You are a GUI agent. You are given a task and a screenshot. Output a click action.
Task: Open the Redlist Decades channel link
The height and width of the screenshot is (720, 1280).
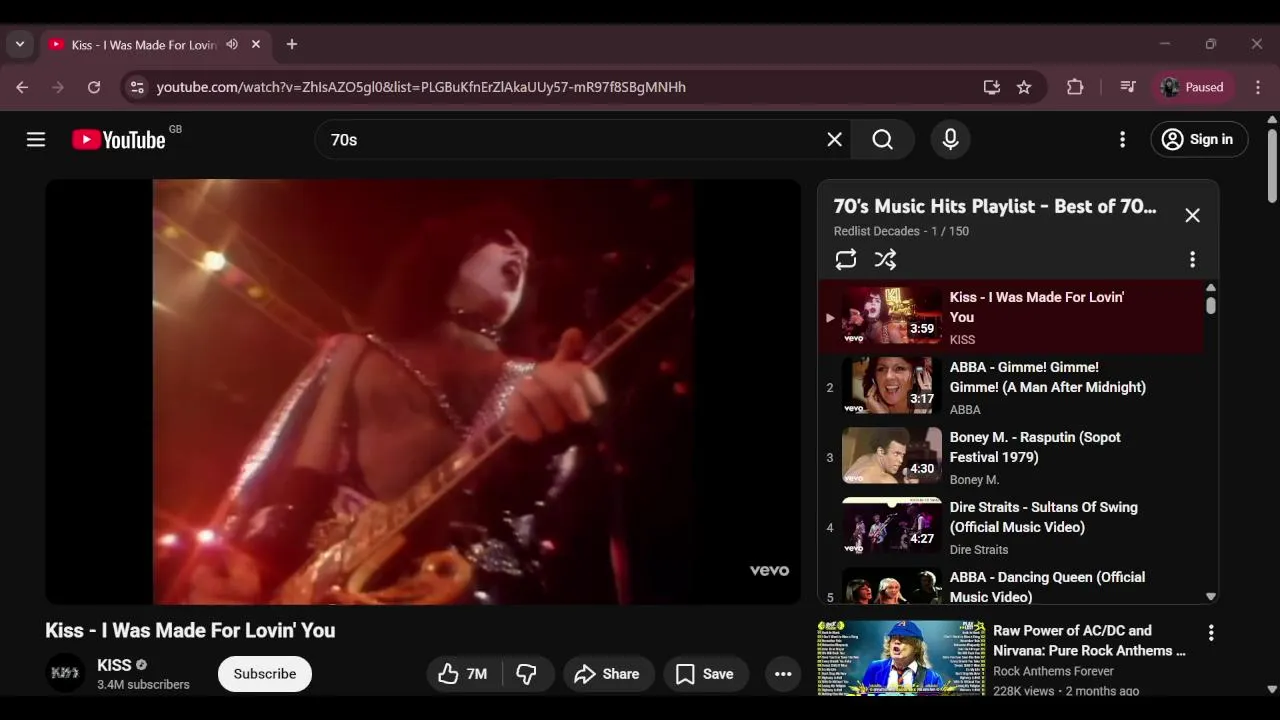point(876,231)
